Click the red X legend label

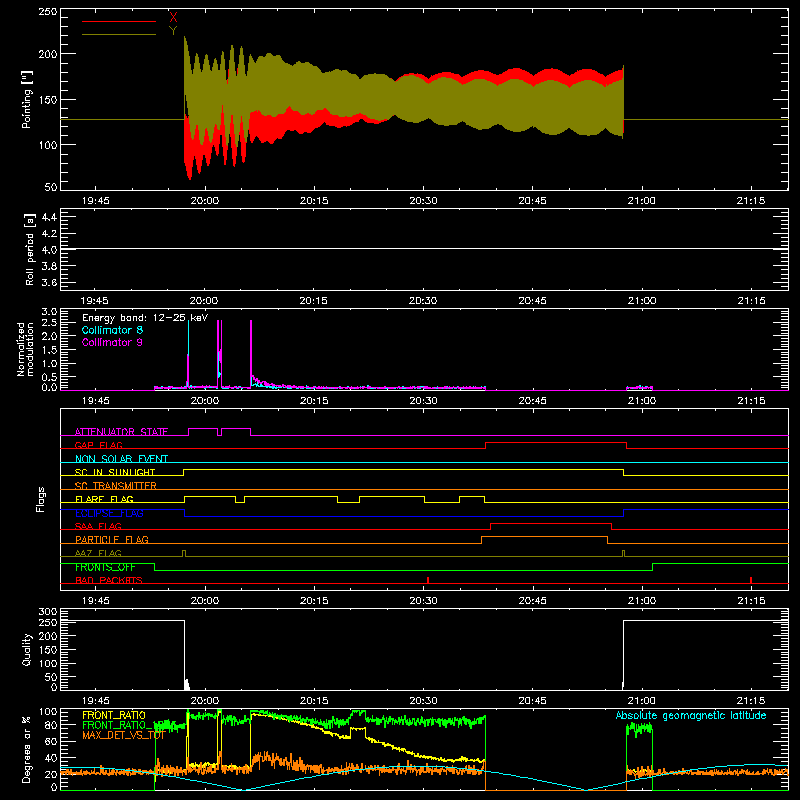(173, 18)
